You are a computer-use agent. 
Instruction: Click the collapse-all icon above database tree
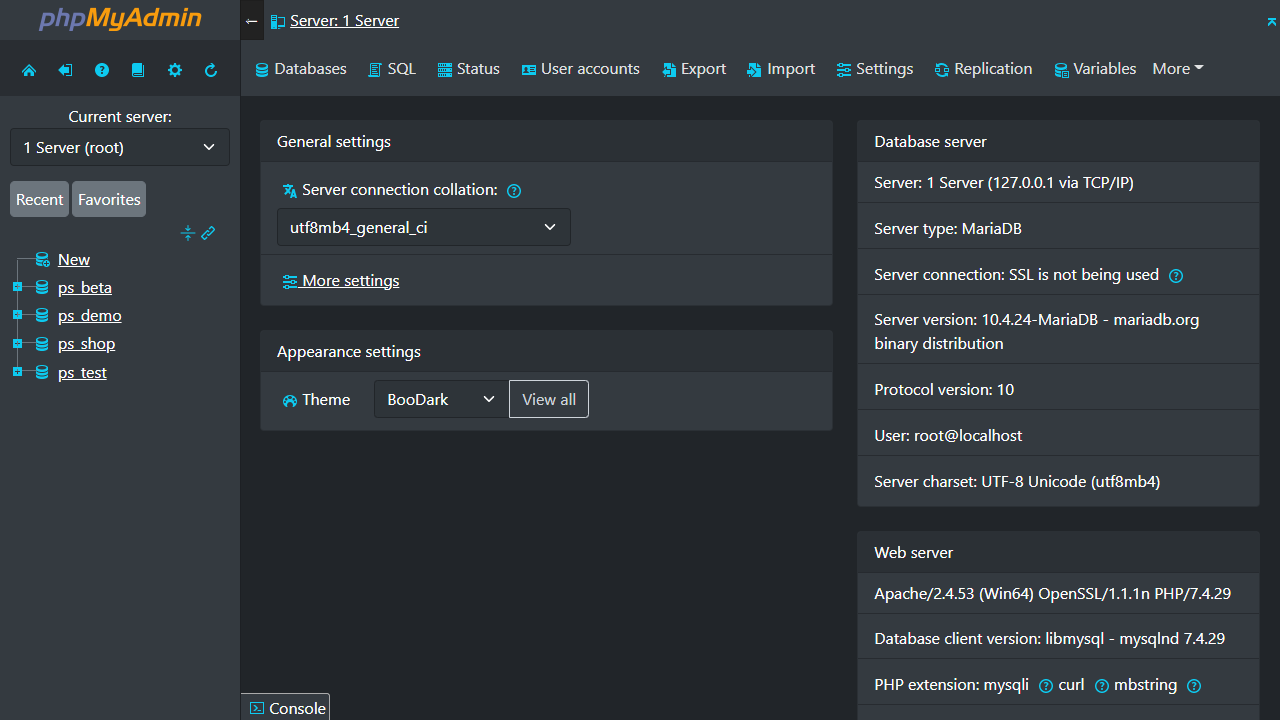pos(188,233)
